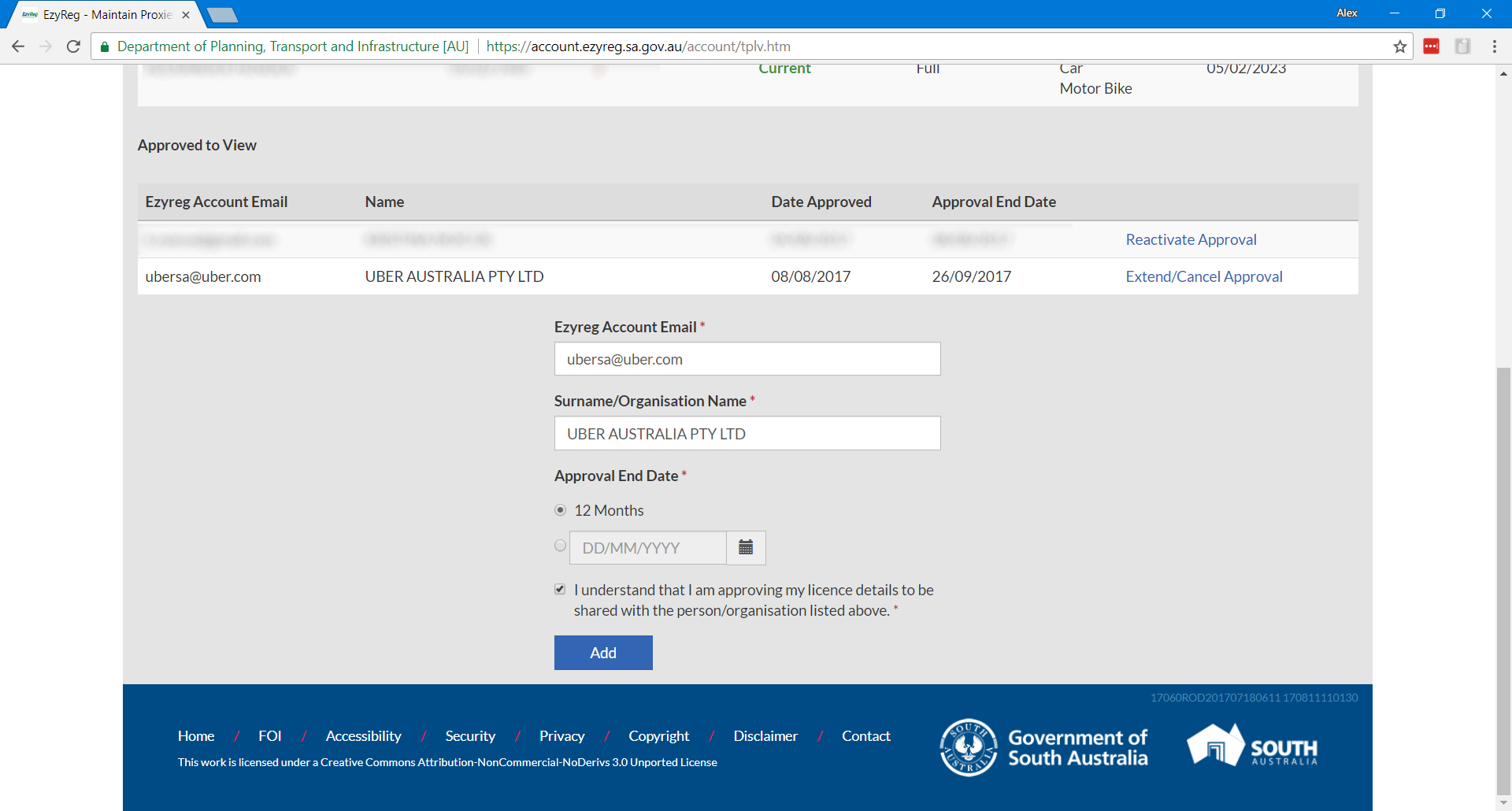Click the South Australia brand logo
Screen dimensions: 1512x811
(x=1252, y=745)
